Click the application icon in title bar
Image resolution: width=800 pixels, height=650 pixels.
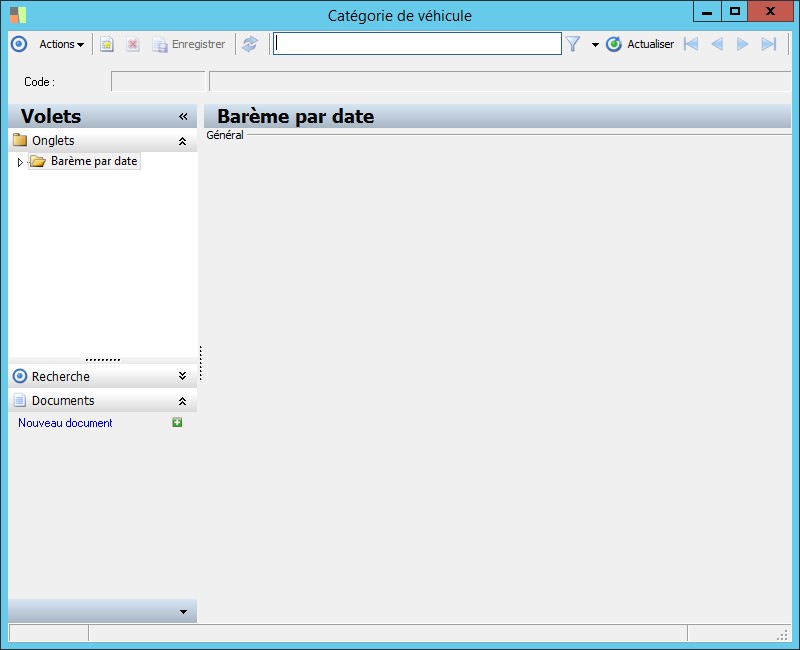18,15
